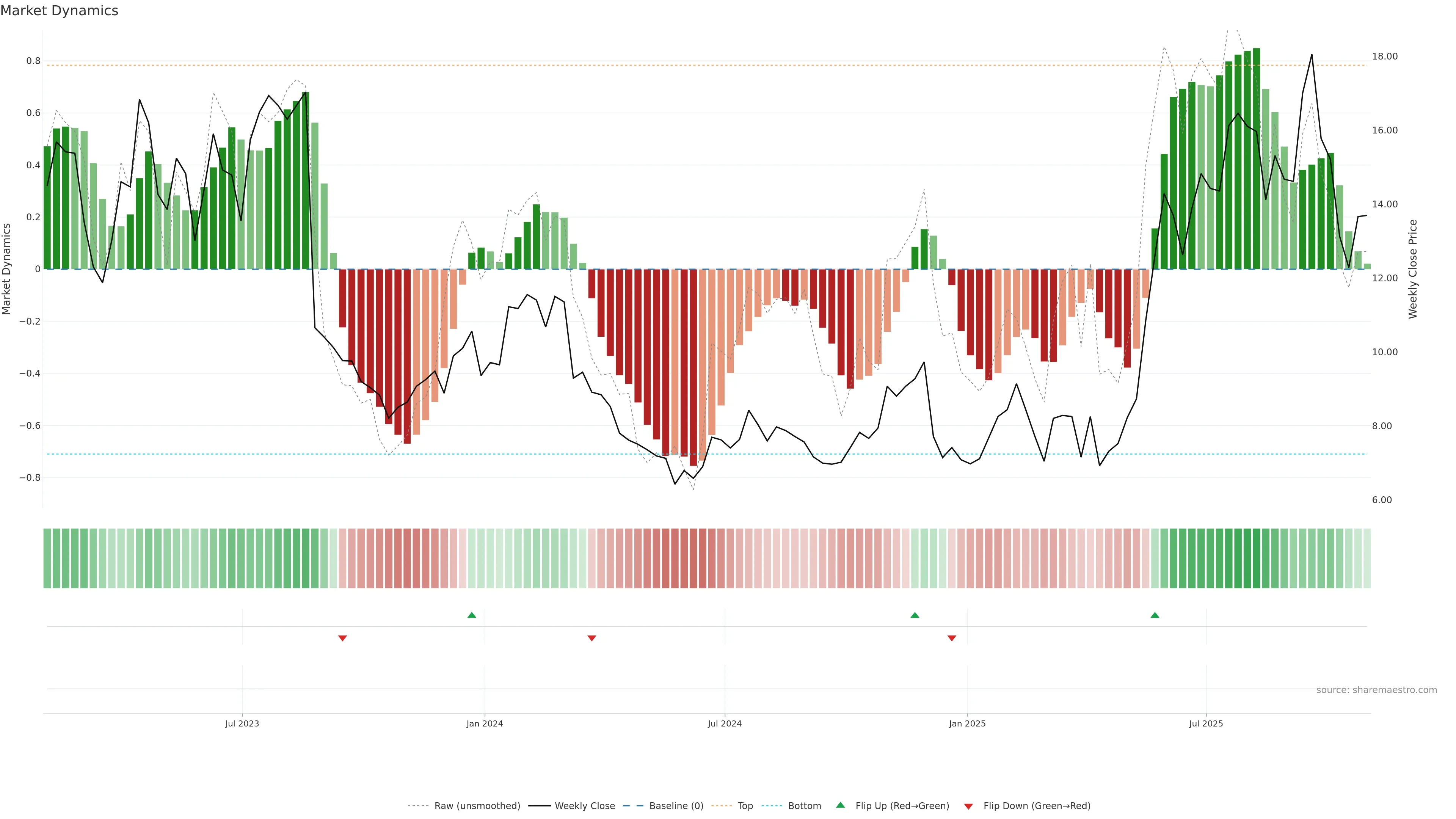Screen dimensions: 1456x819
Task: Click the Jul 2023 x-axis label
Action: [x=242, y=723]
